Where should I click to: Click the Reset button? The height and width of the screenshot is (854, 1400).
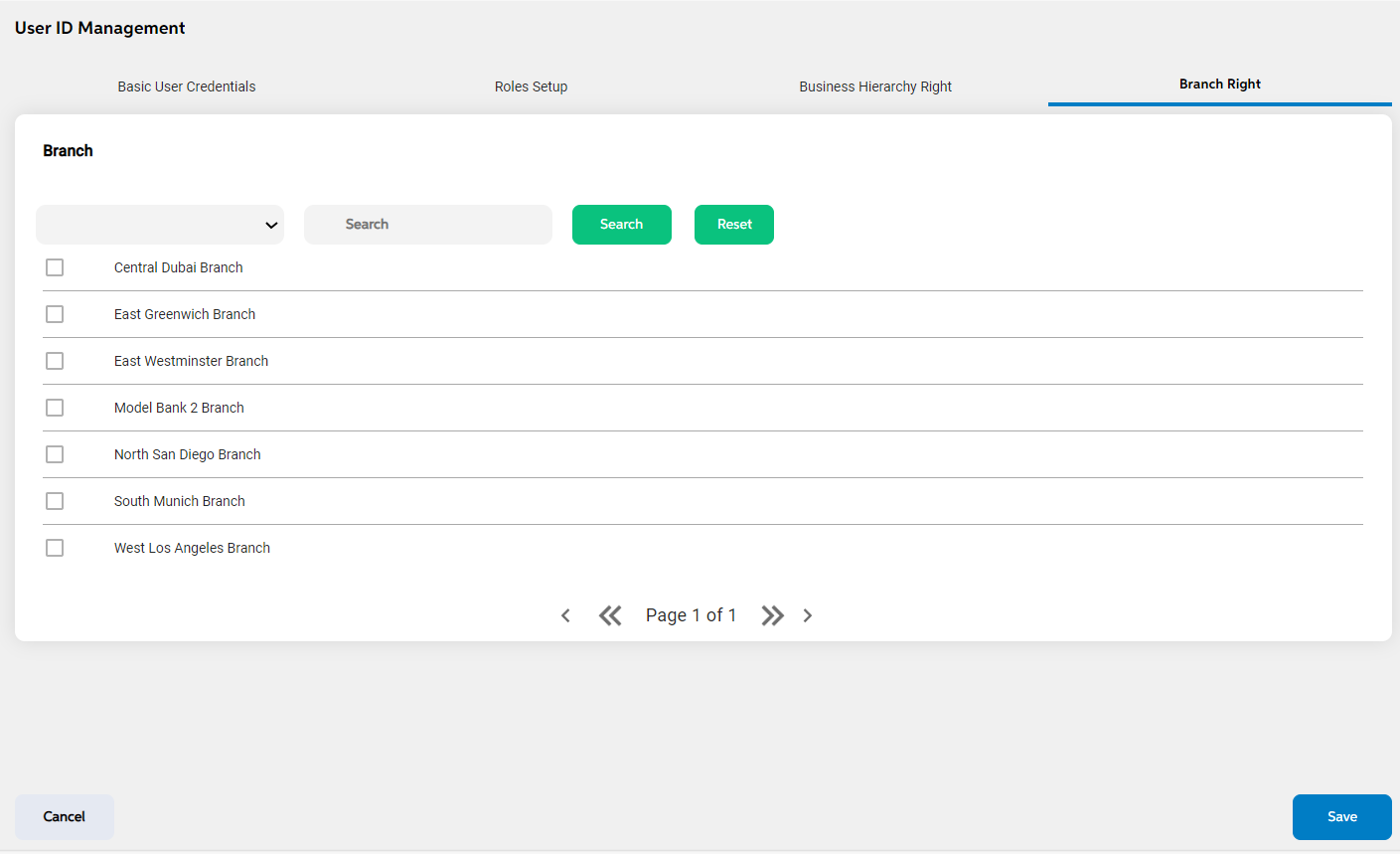(734, 225)
